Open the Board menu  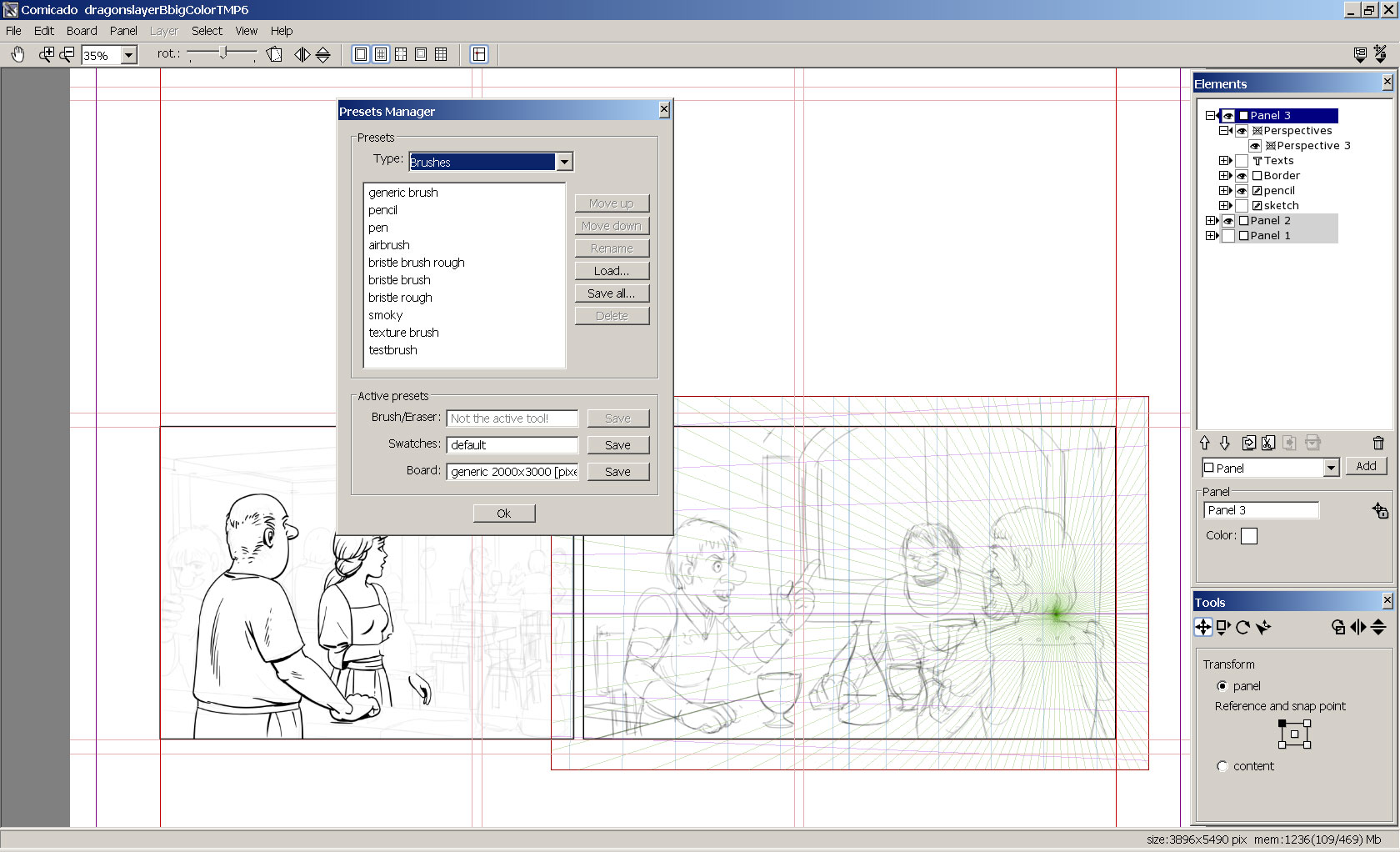(x=82, y=31)
